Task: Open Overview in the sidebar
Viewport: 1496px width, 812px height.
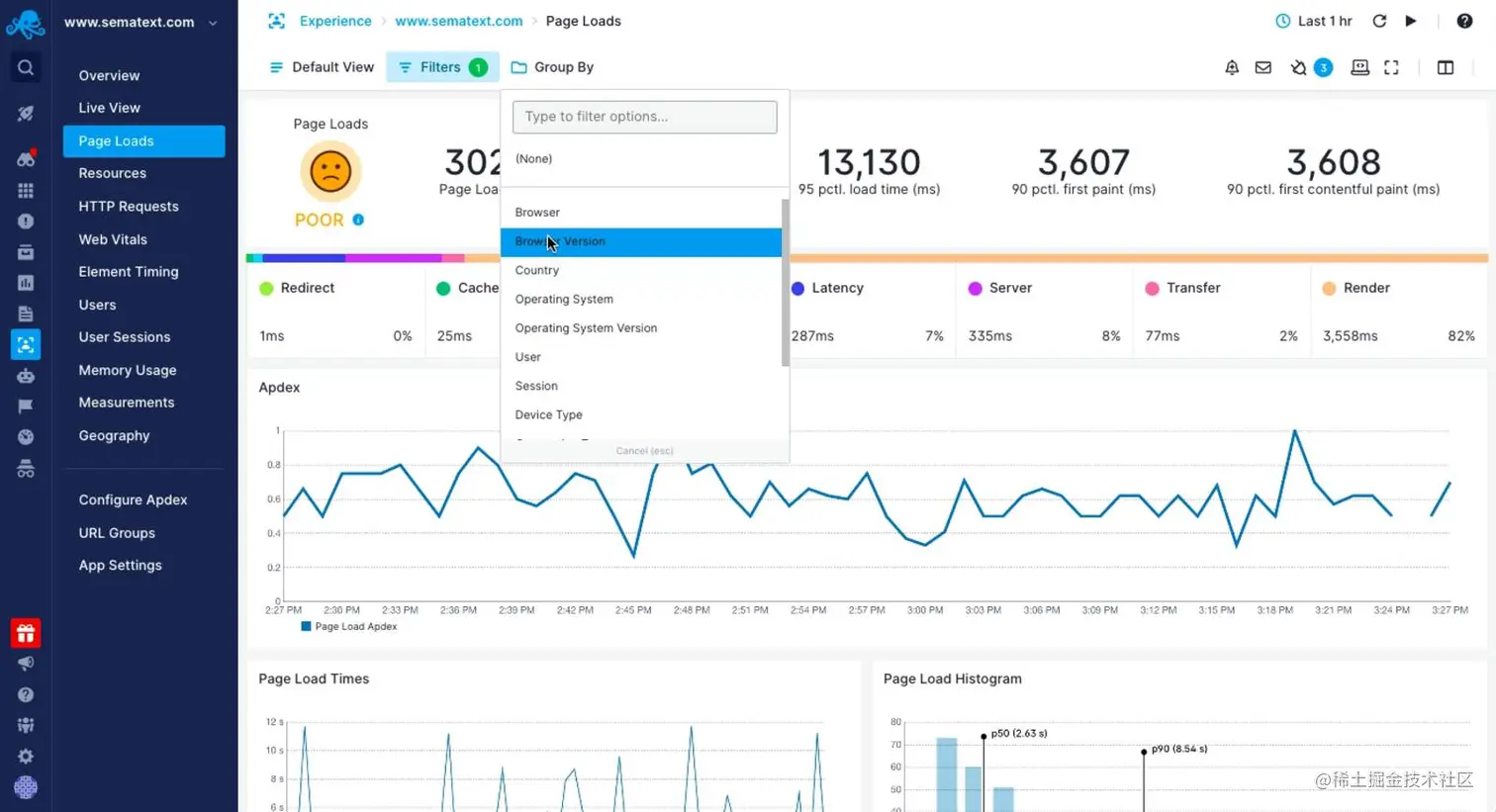Action: [x=143, y=75]
